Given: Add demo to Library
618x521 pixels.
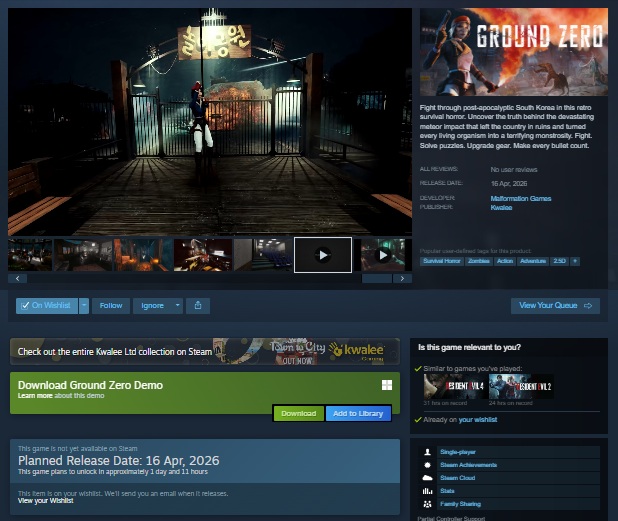Looking at the screenshot, I should click(358, 413).
